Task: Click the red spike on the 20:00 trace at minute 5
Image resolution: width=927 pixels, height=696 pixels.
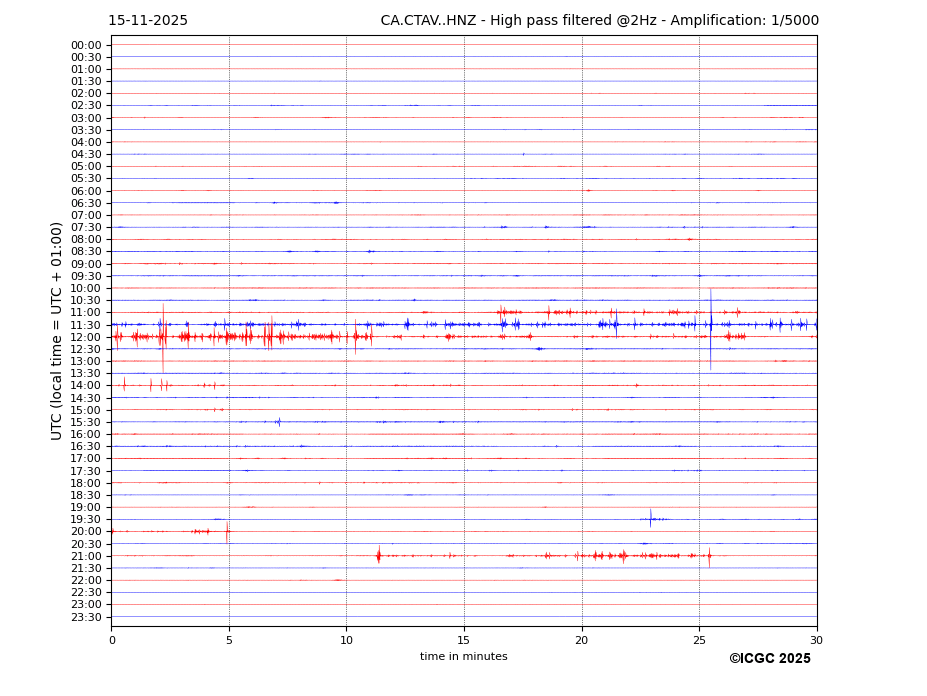Action: click(x=227, y=531)
